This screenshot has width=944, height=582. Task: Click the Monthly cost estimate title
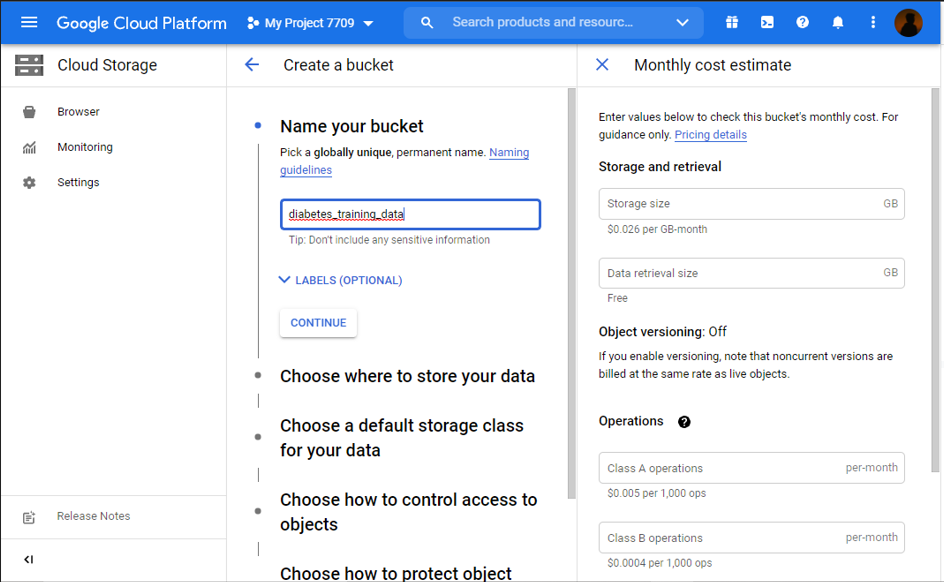tap(713, 65)
